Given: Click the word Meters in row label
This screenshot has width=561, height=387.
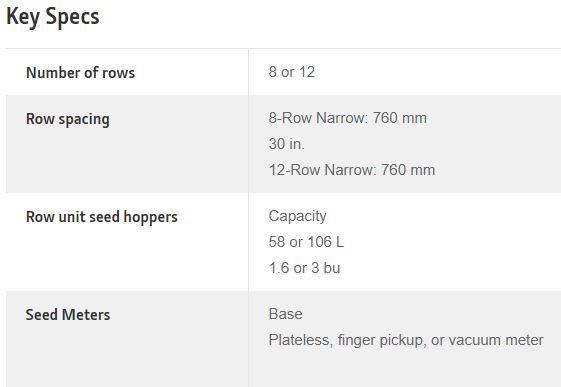Looking at the screenshot, I should coord(86,315).
